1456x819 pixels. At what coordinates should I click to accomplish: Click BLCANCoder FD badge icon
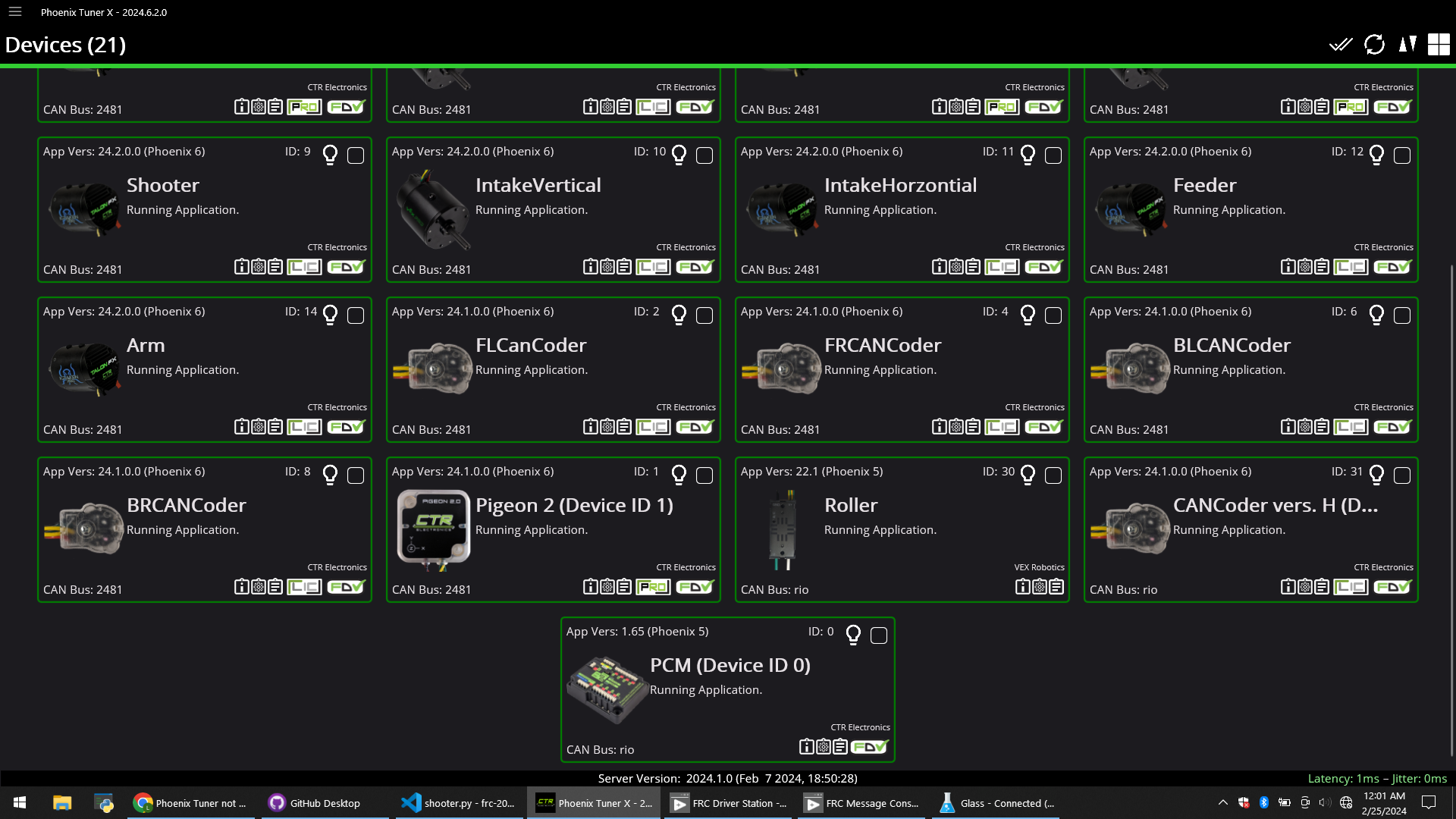coord(1392,427)
